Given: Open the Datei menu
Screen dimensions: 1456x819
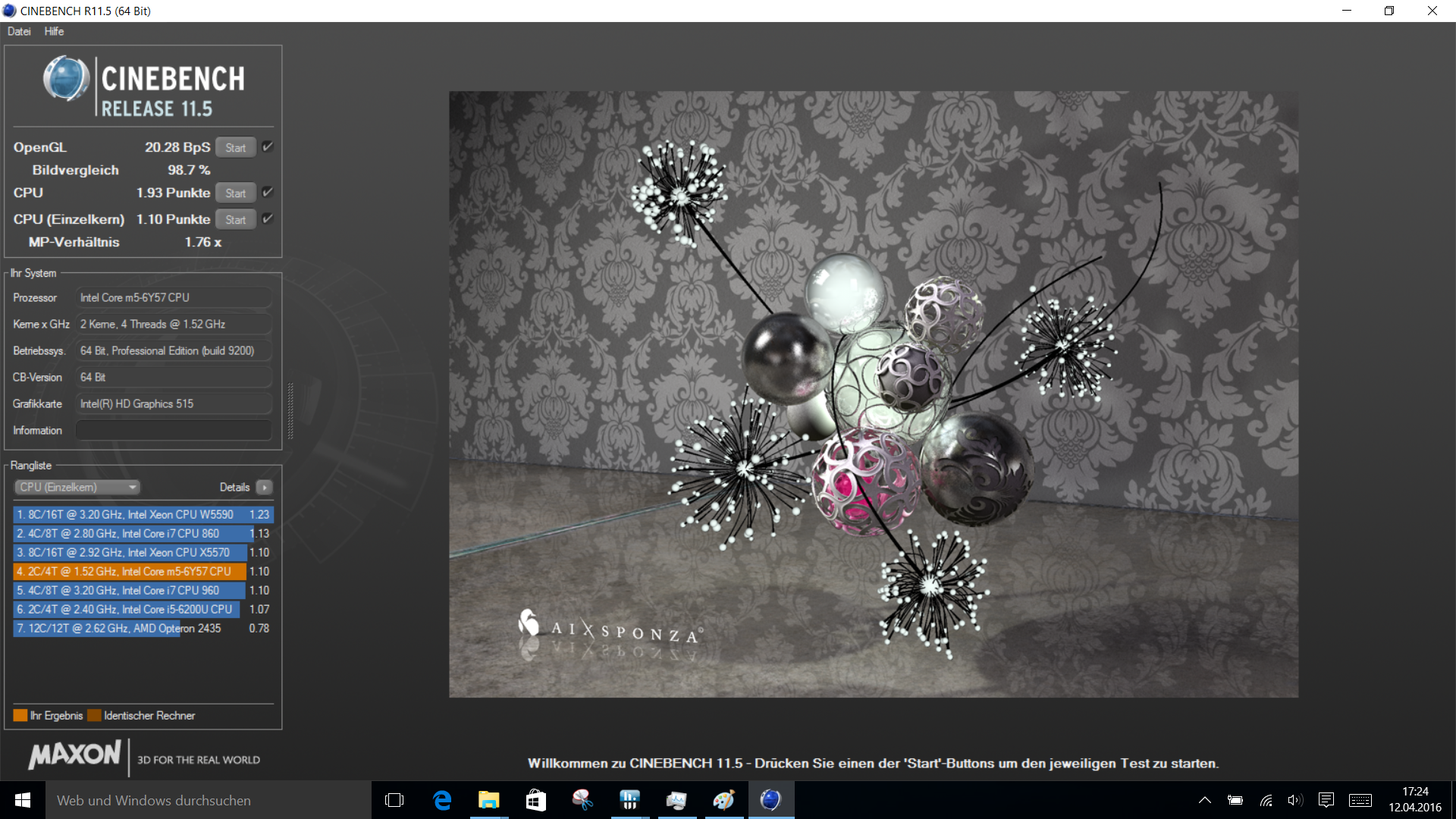Looking at the screenshot, I should tap(19, 31).
